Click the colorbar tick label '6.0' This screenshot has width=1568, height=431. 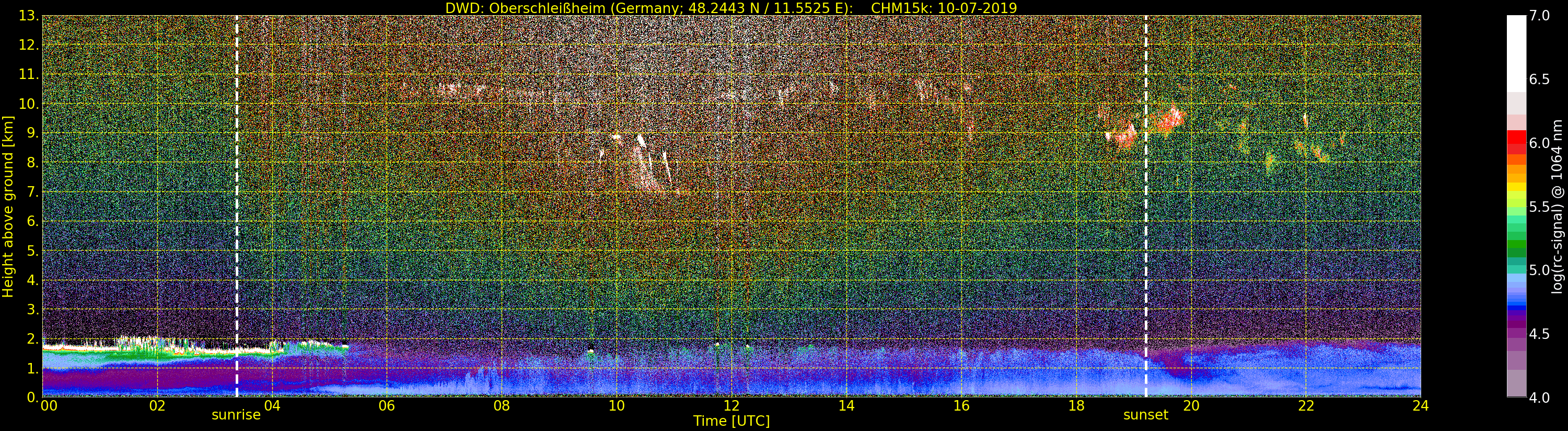click(x=1539, y=143)
